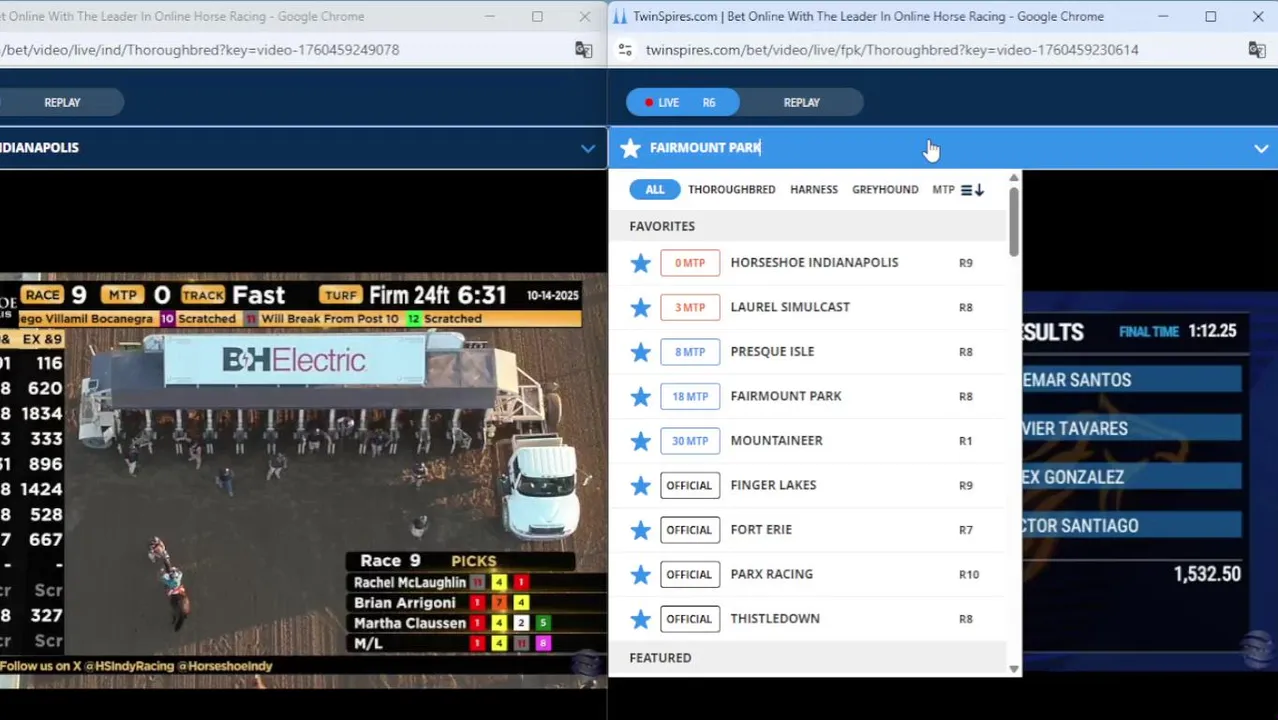Image resolution: width=1278 pixels, height=720 pixels.
Task: Toggle the favorite star for Laurel Simulcast
Action: point(641,307)
